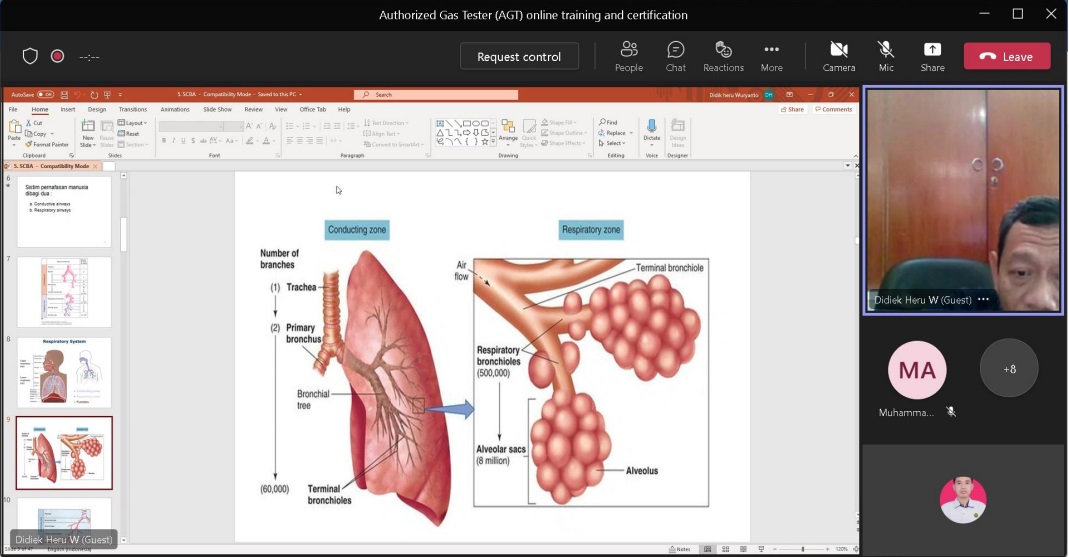Toggle AutoSave switch in PowerPoint
Image resolution: width=1069 pixels, height=557 pixels.
click(x=45, y=95)
